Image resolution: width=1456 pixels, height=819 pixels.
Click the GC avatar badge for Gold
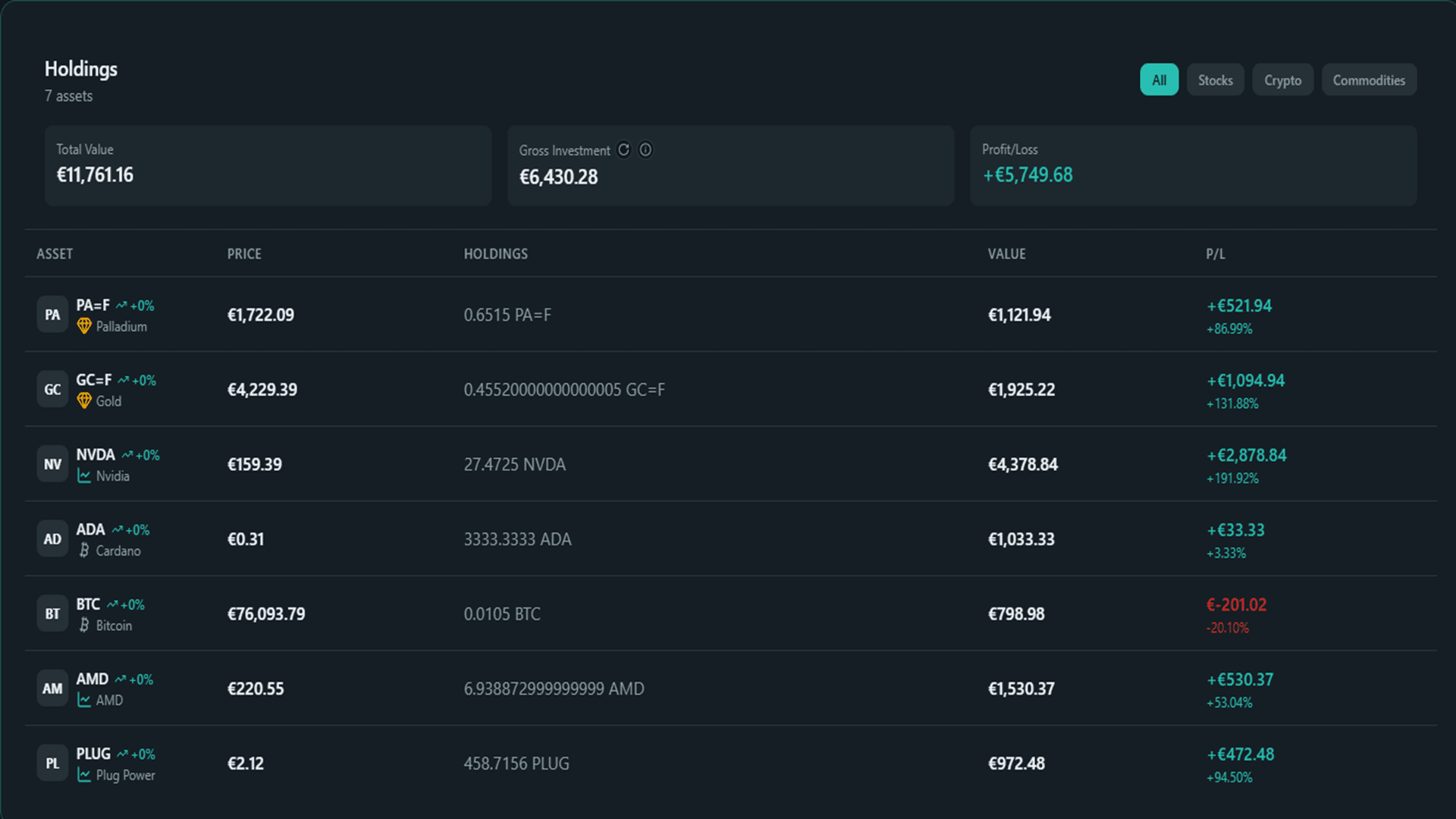(52, 390)
